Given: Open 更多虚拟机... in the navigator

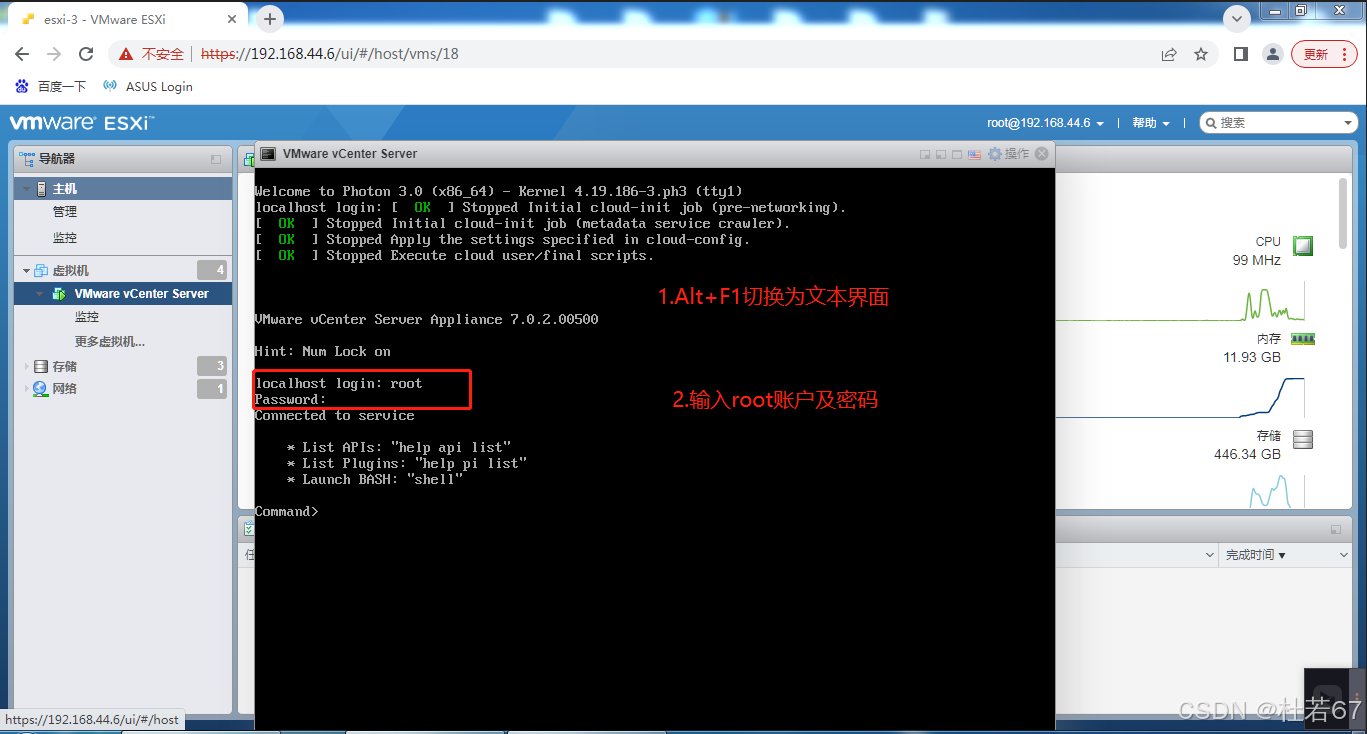Looking at the screenshot, I should pos(110,342).
